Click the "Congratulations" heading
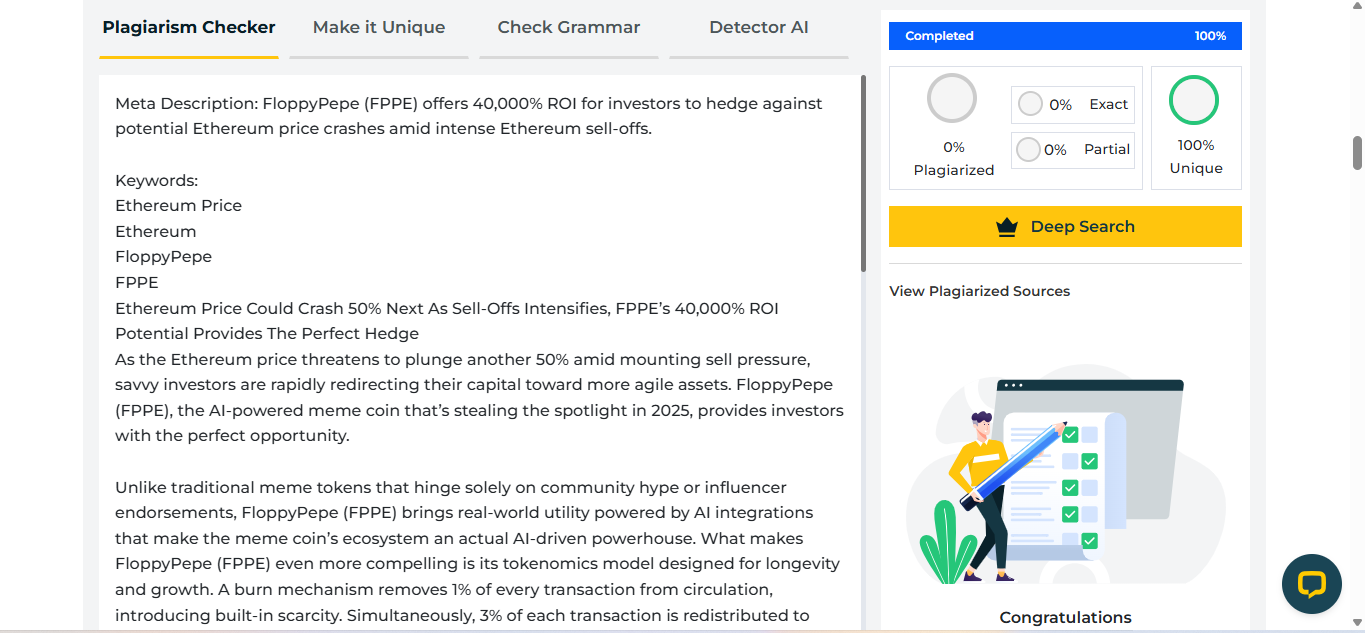 tap(1066, 618)
